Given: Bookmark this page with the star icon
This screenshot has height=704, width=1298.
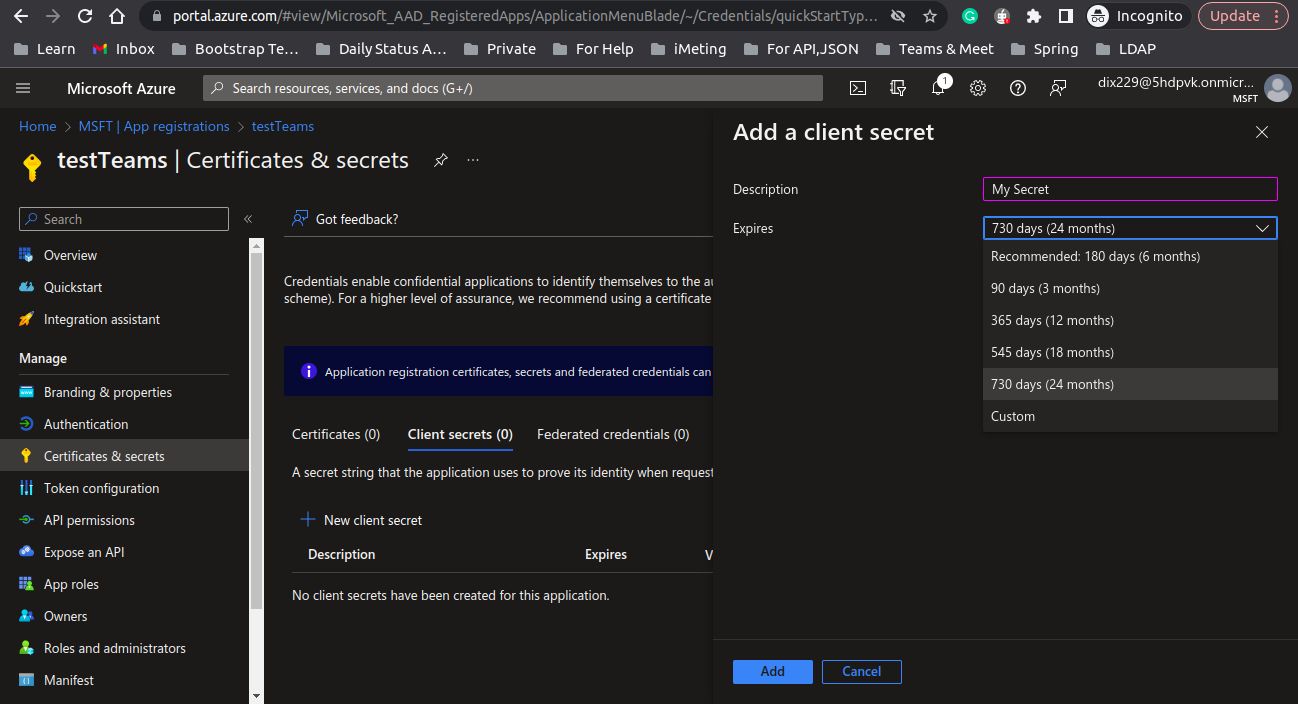Looking at the screenshot, I should coord(930,16).
